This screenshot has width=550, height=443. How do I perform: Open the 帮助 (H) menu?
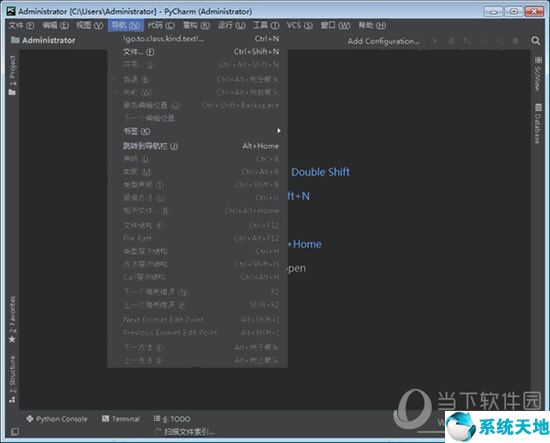(x=372, y=25)
